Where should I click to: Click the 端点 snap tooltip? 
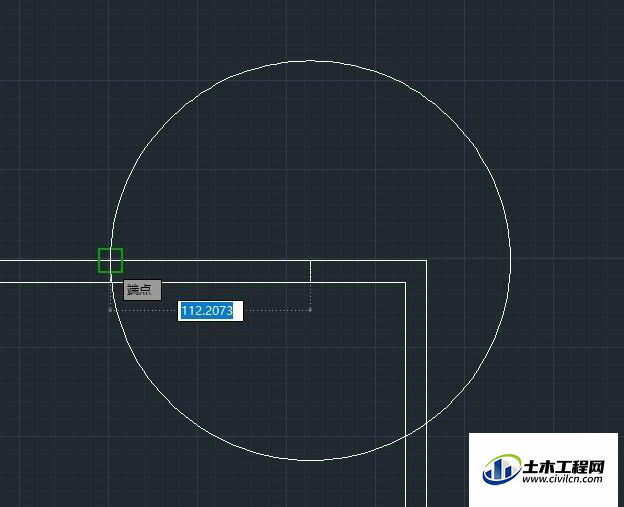click(142, 290)
